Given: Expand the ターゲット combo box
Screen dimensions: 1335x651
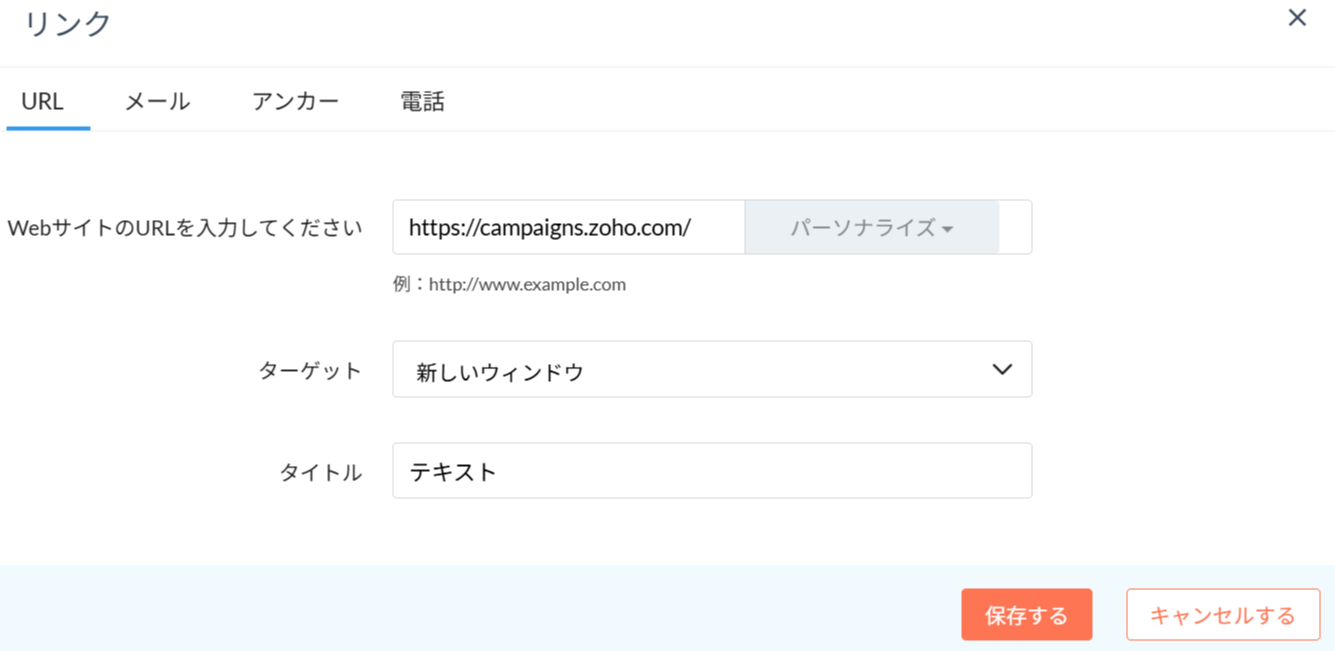Looking at the screenshot, I should pos(711,370).
